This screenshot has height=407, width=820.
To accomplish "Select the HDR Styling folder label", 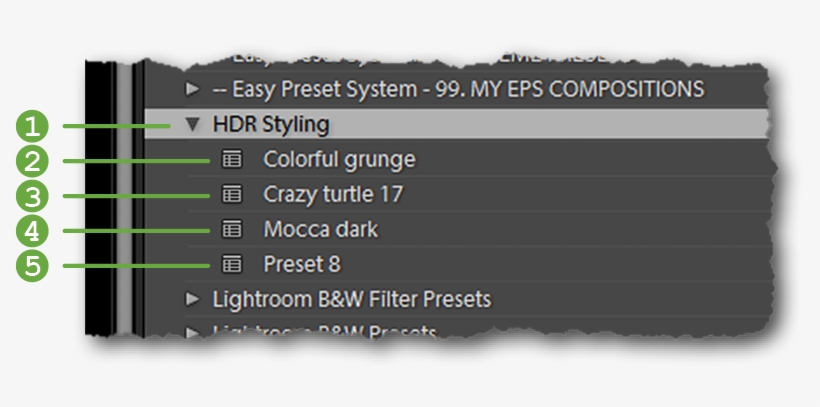I will point(271,125).
